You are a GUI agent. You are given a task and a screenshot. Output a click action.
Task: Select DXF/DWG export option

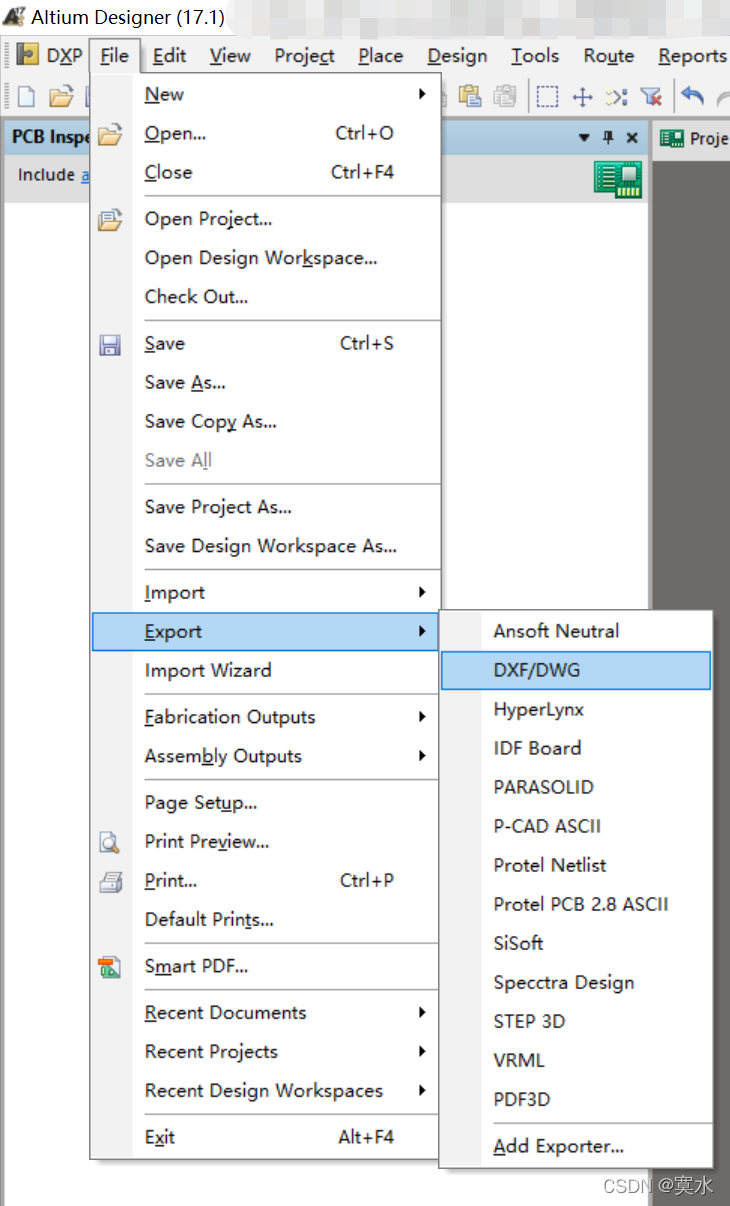pos(576,671)
